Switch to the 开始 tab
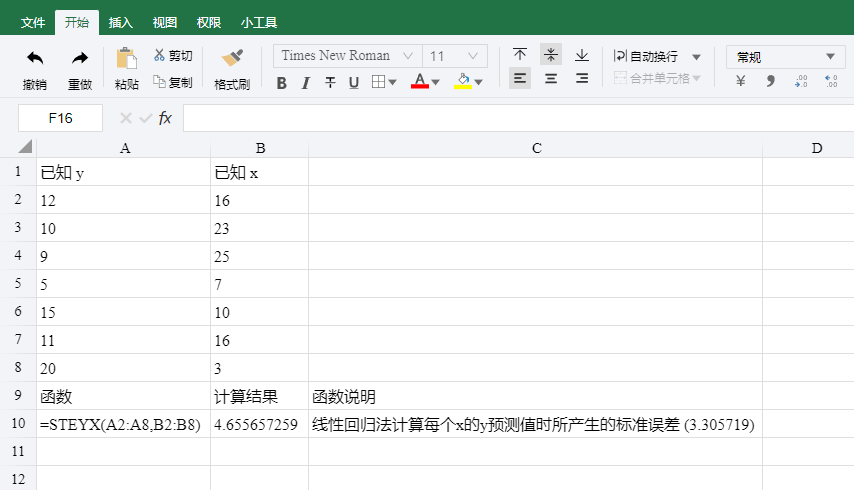 (77, 23)
